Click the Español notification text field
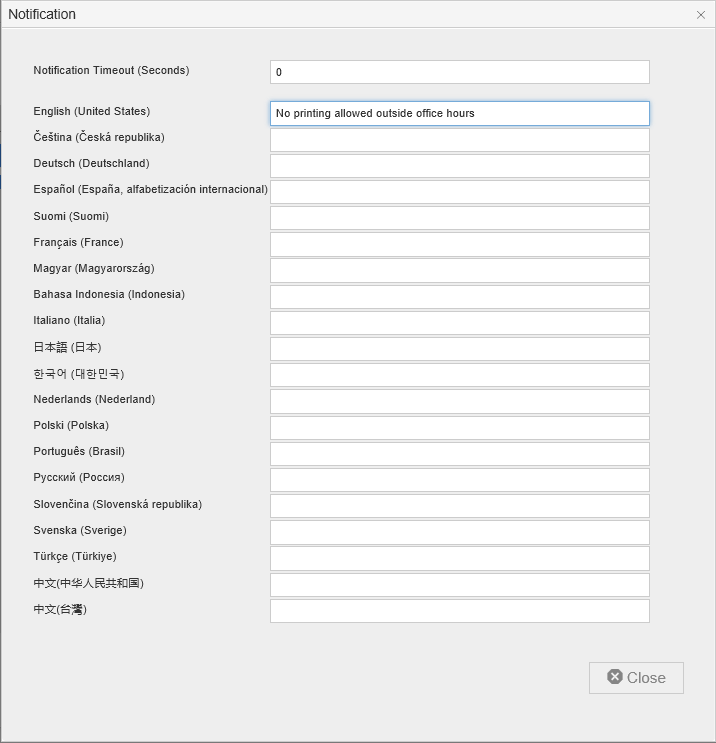The width and height of the screenshot is (716, 743). pyautogui.click(x=459, y=192)
